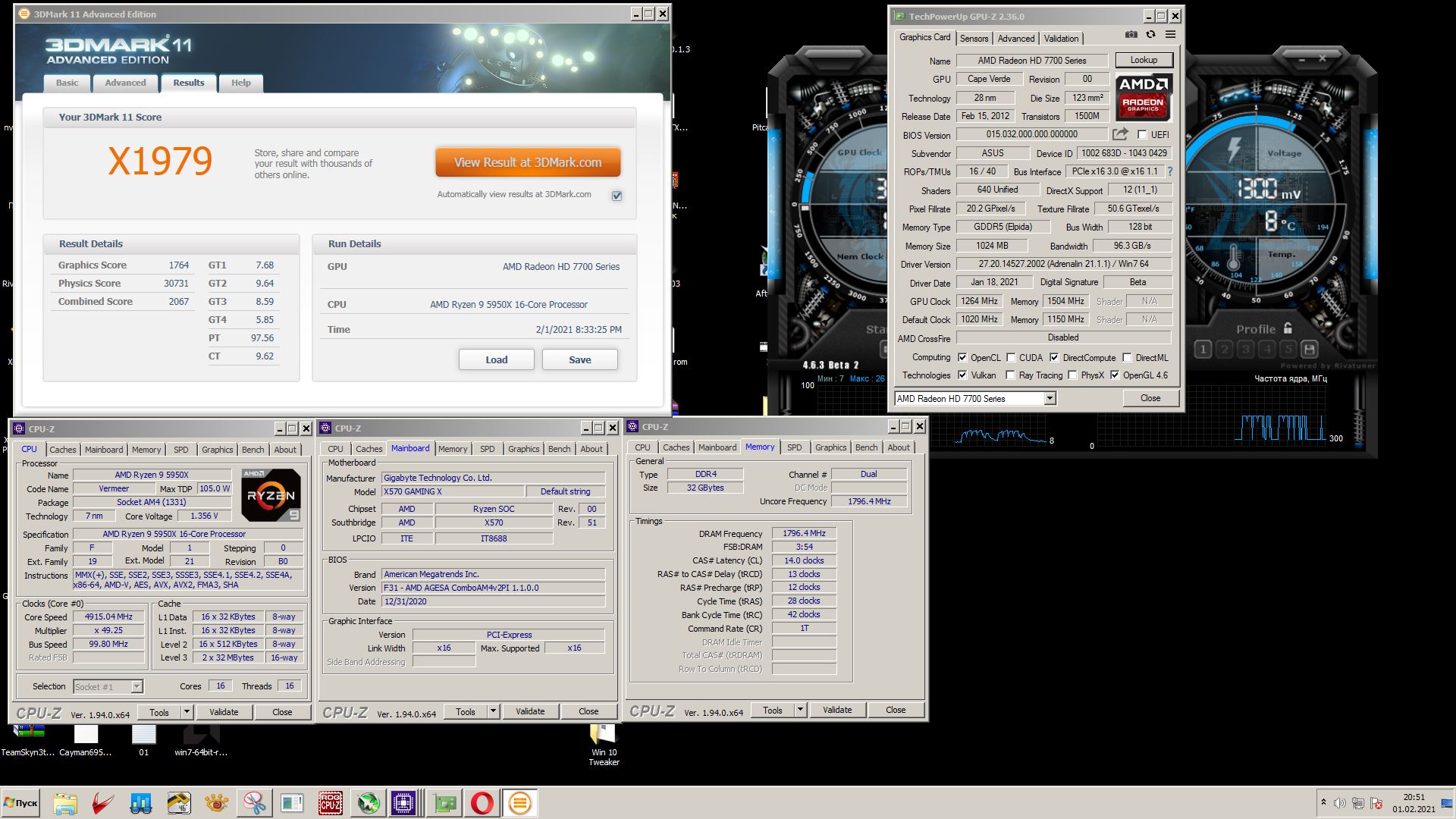Select Afterburner profile slot 1

pyautogui.click(x=1203, y=350)
